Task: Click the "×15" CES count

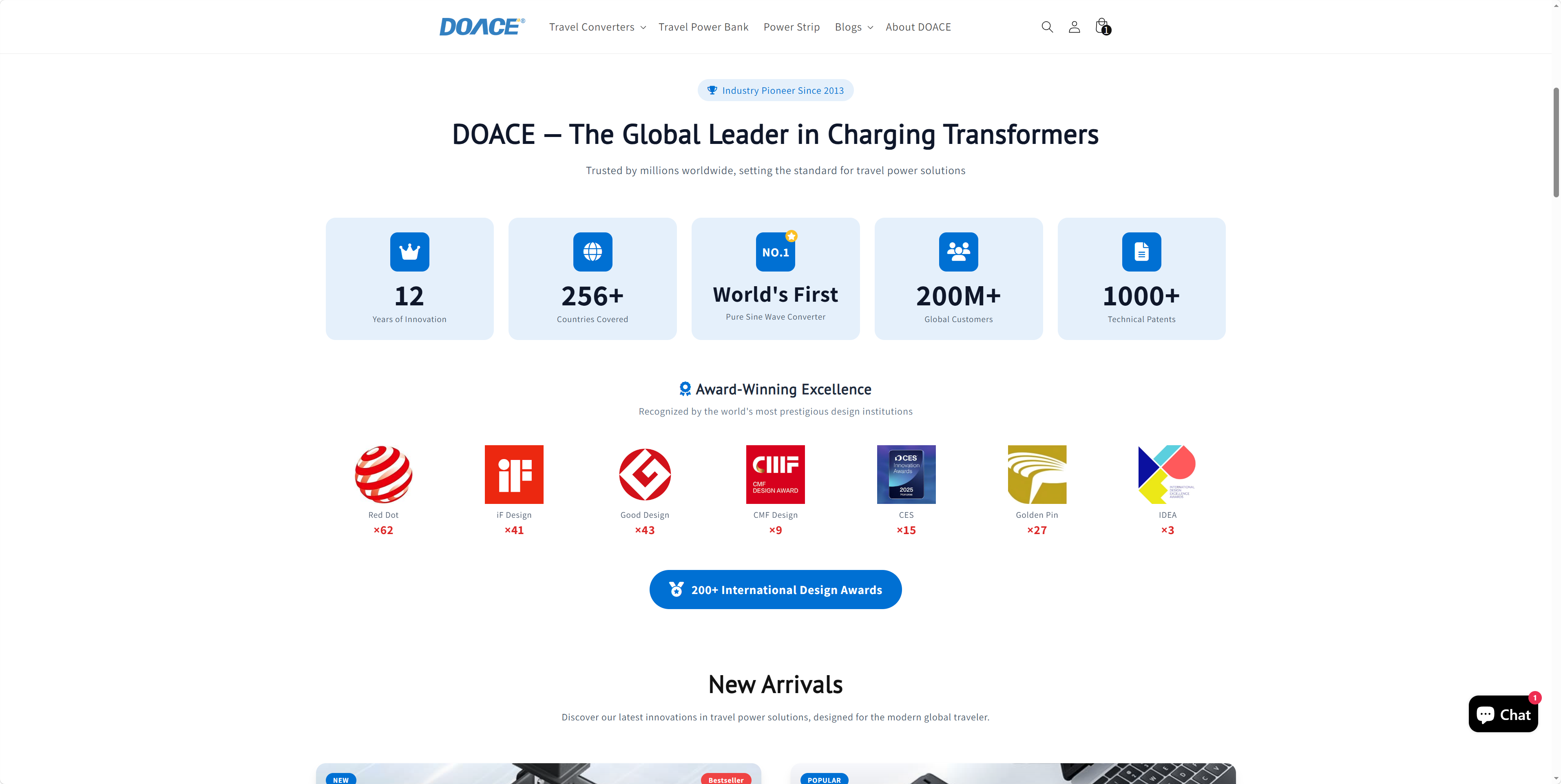Action: 906,530
